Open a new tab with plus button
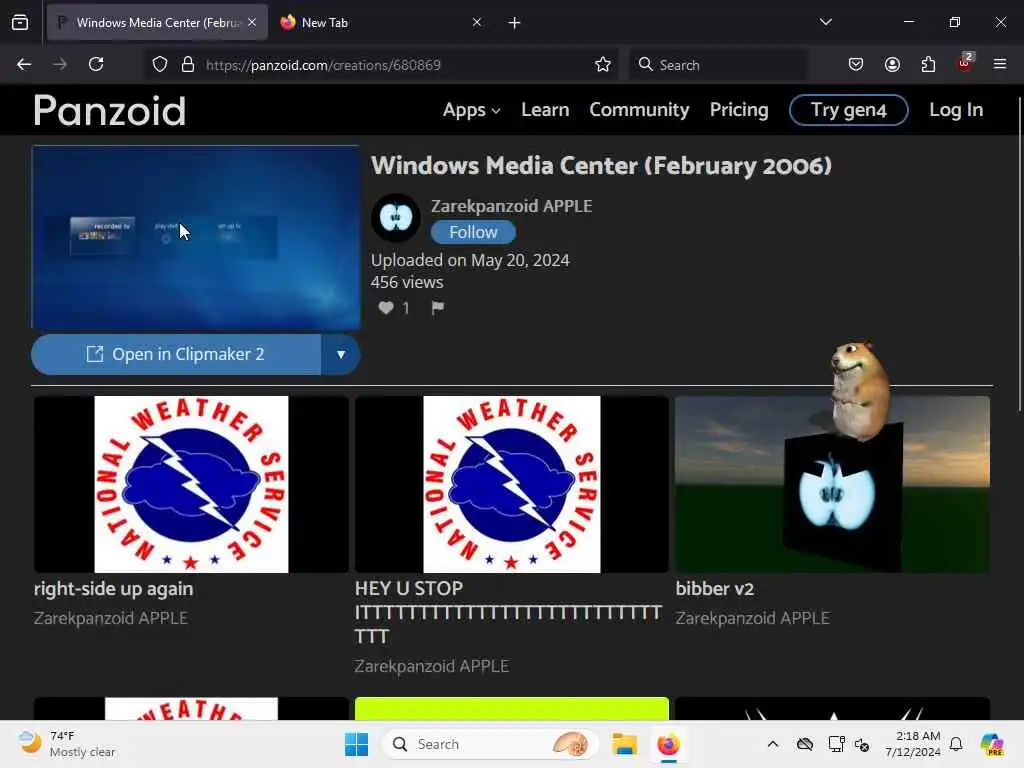This screenshot has height=768, width=1024. pyautogui.click(x=515, y=23)
